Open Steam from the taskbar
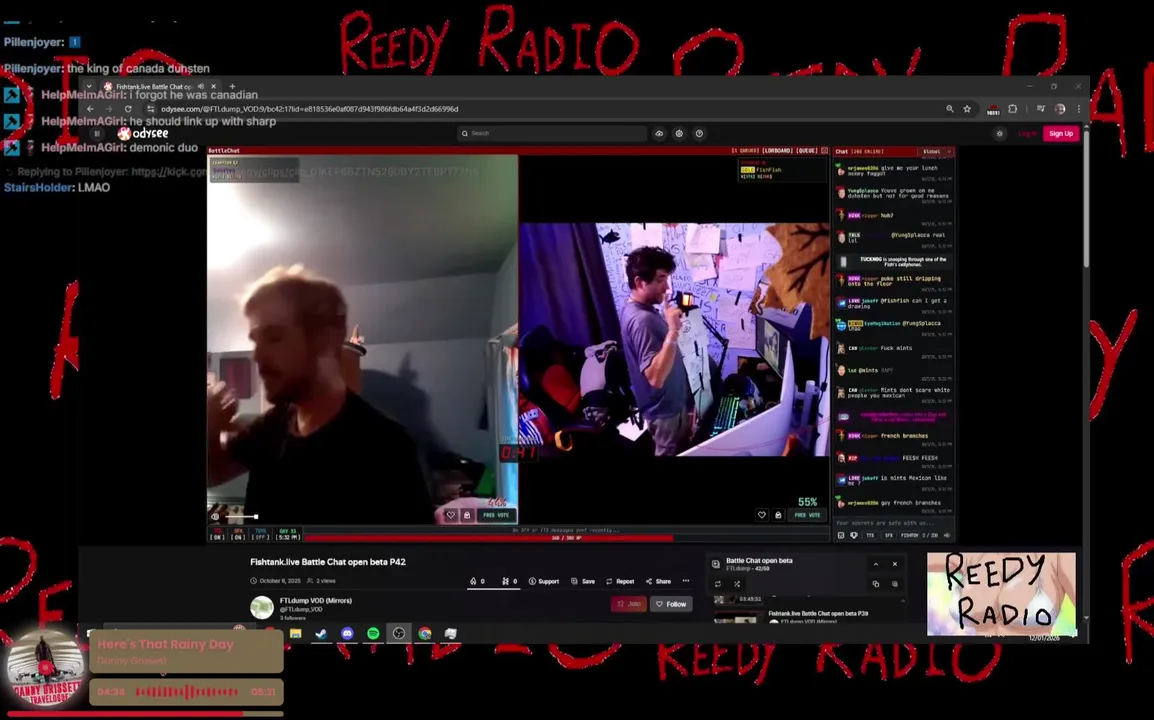Viewport: 1154px width, 720px height. (x=322, y=633)
